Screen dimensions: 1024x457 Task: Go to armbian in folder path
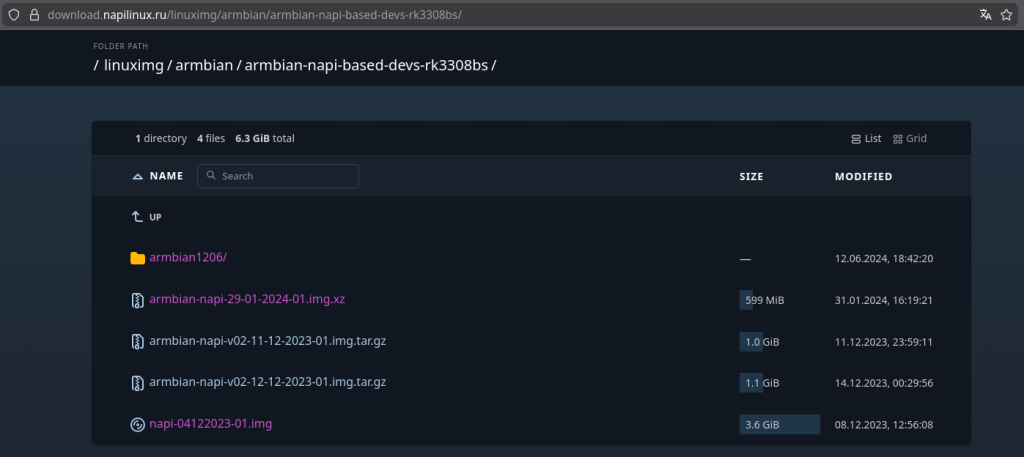click(x=205, y=65)
